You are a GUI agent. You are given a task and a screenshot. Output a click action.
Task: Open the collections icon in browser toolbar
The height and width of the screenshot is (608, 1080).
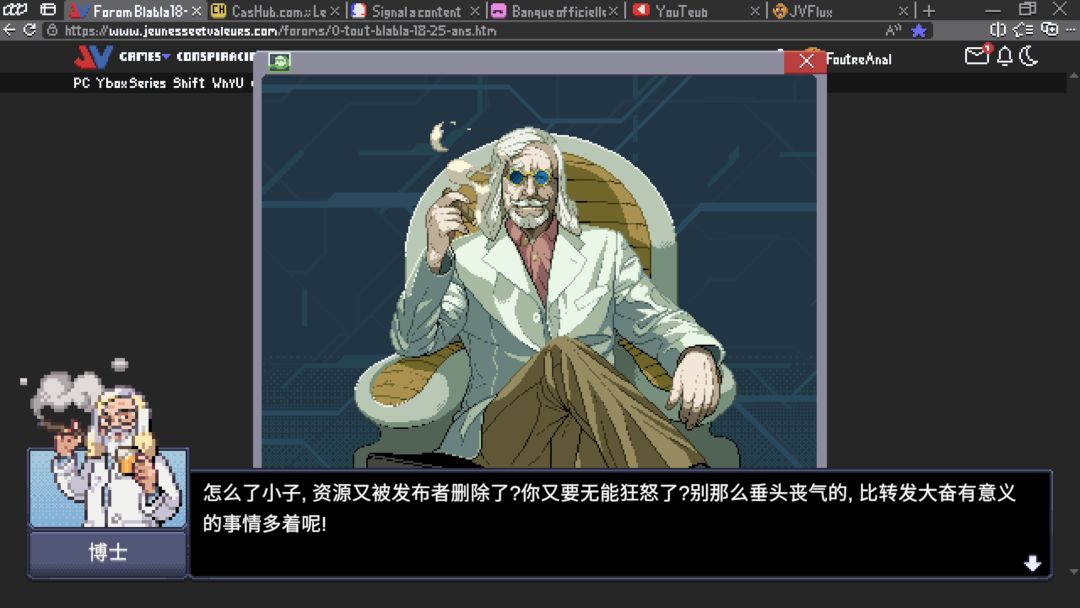1049,30
